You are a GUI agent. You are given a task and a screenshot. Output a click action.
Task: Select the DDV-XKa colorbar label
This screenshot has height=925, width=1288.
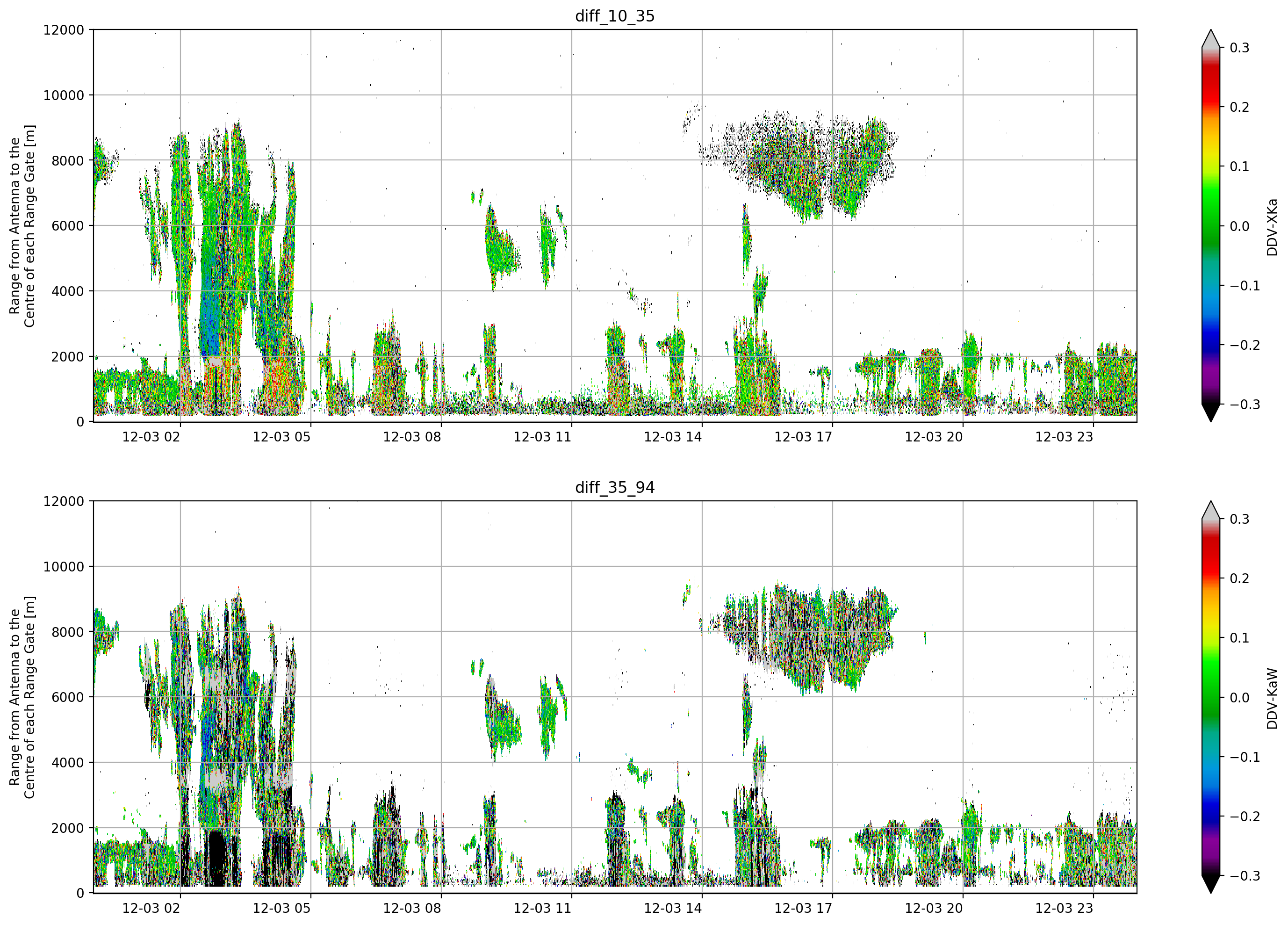(1272, 227)
